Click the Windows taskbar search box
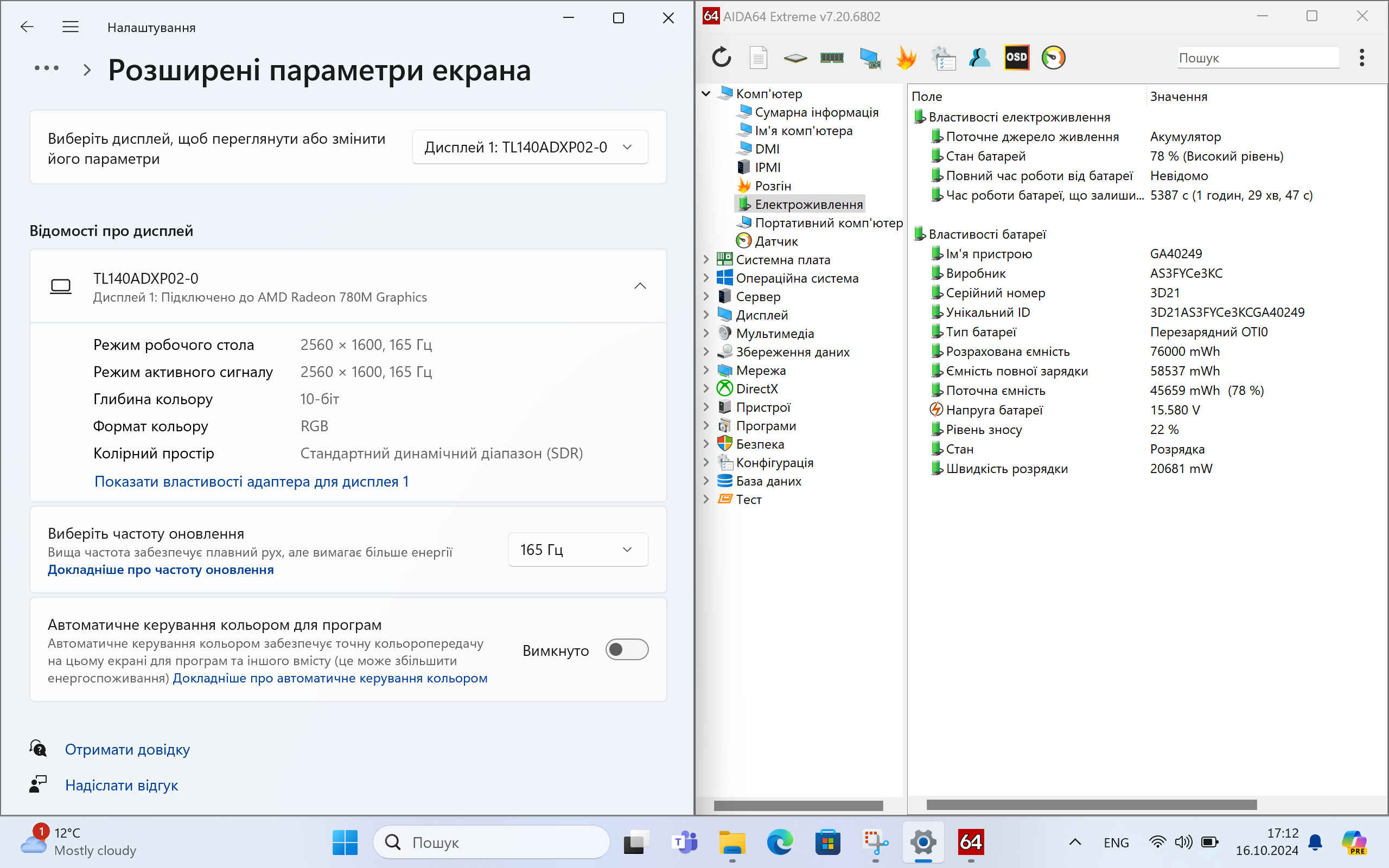1389x868 pixels. coord(492,842)
